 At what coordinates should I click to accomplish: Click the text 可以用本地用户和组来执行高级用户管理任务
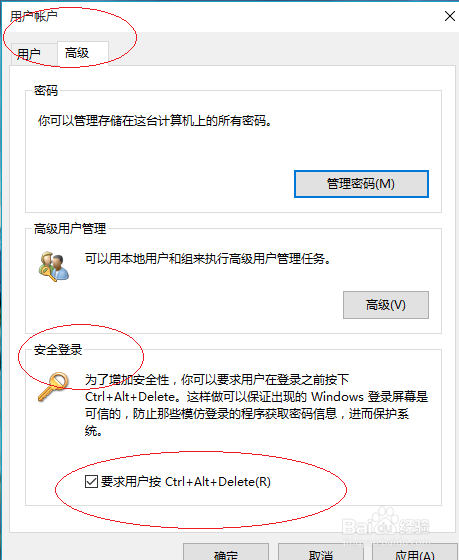tap(208, 259)
